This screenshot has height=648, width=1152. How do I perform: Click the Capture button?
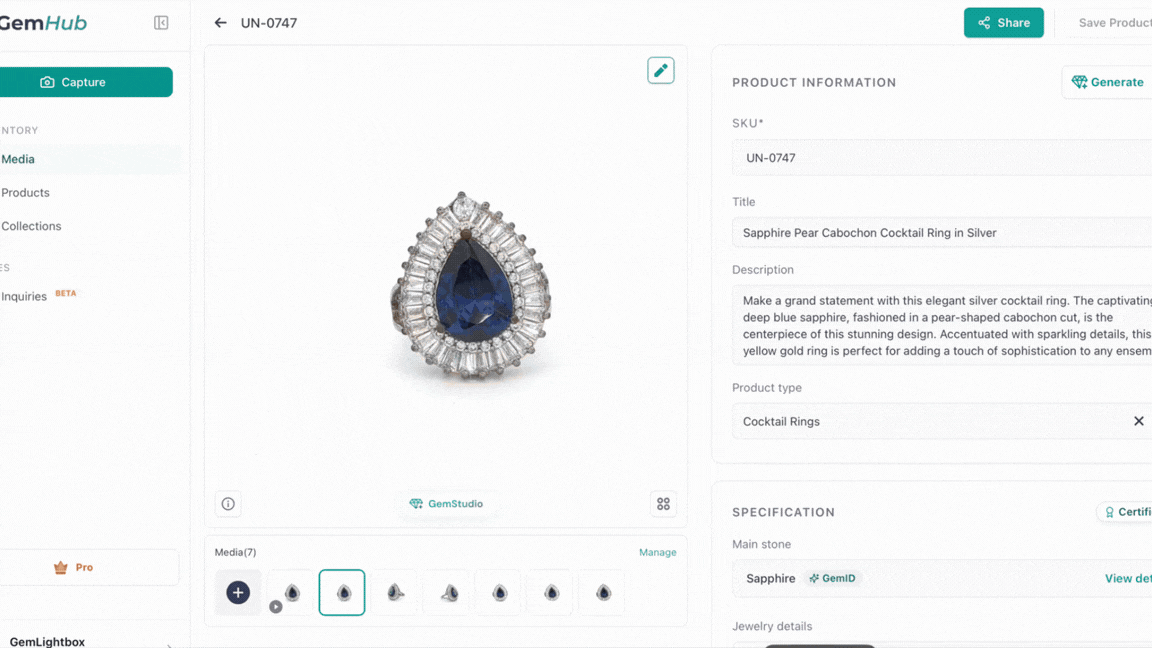[x=86, y=82]
